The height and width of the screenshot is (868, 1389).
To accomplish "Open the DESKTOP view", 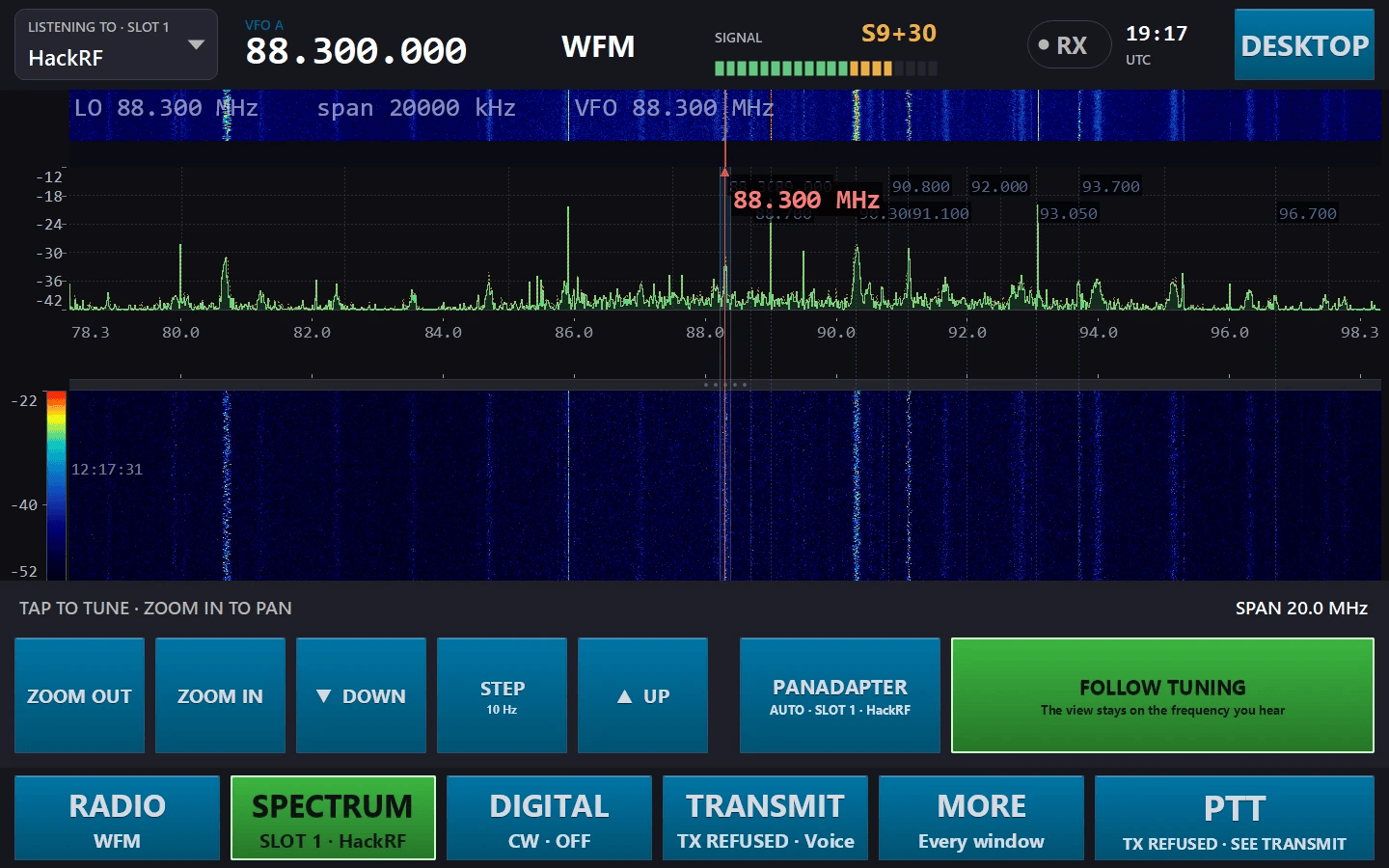I will 1304,45.
